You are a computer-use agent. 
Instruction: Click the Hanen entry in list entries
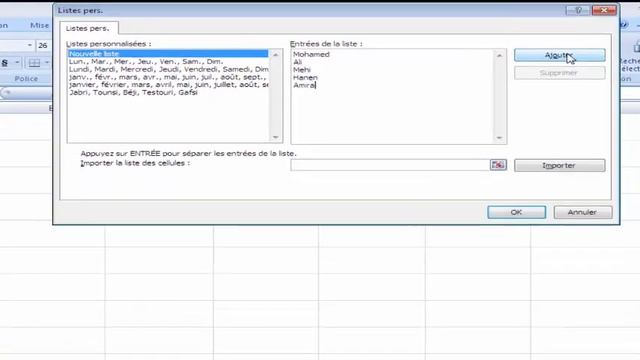pos(305,78)
